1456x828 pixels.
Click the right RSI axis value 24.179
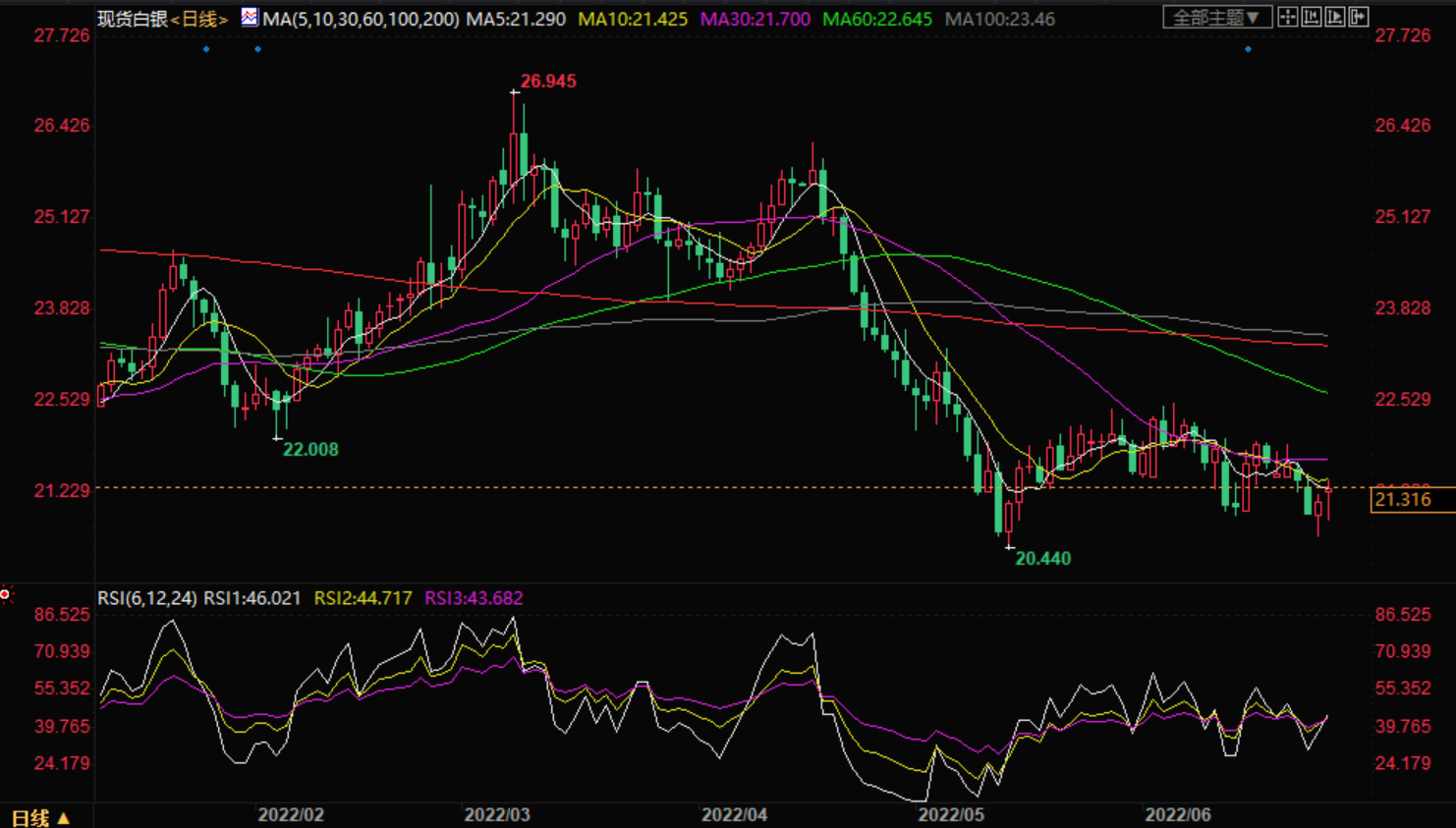(x=1403, y=763)
